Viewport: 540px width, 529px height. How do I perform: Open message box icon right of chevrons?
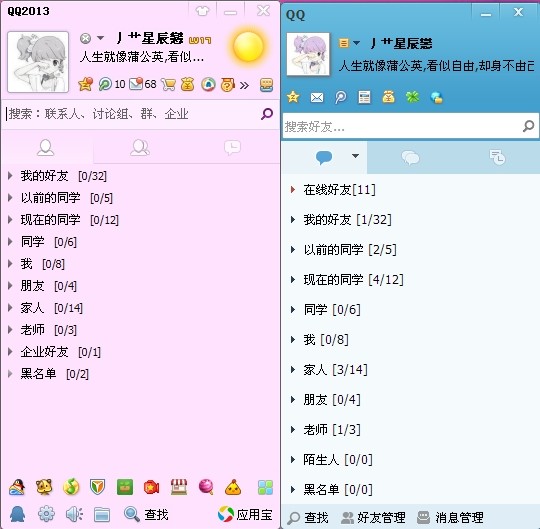coord(266,85)
